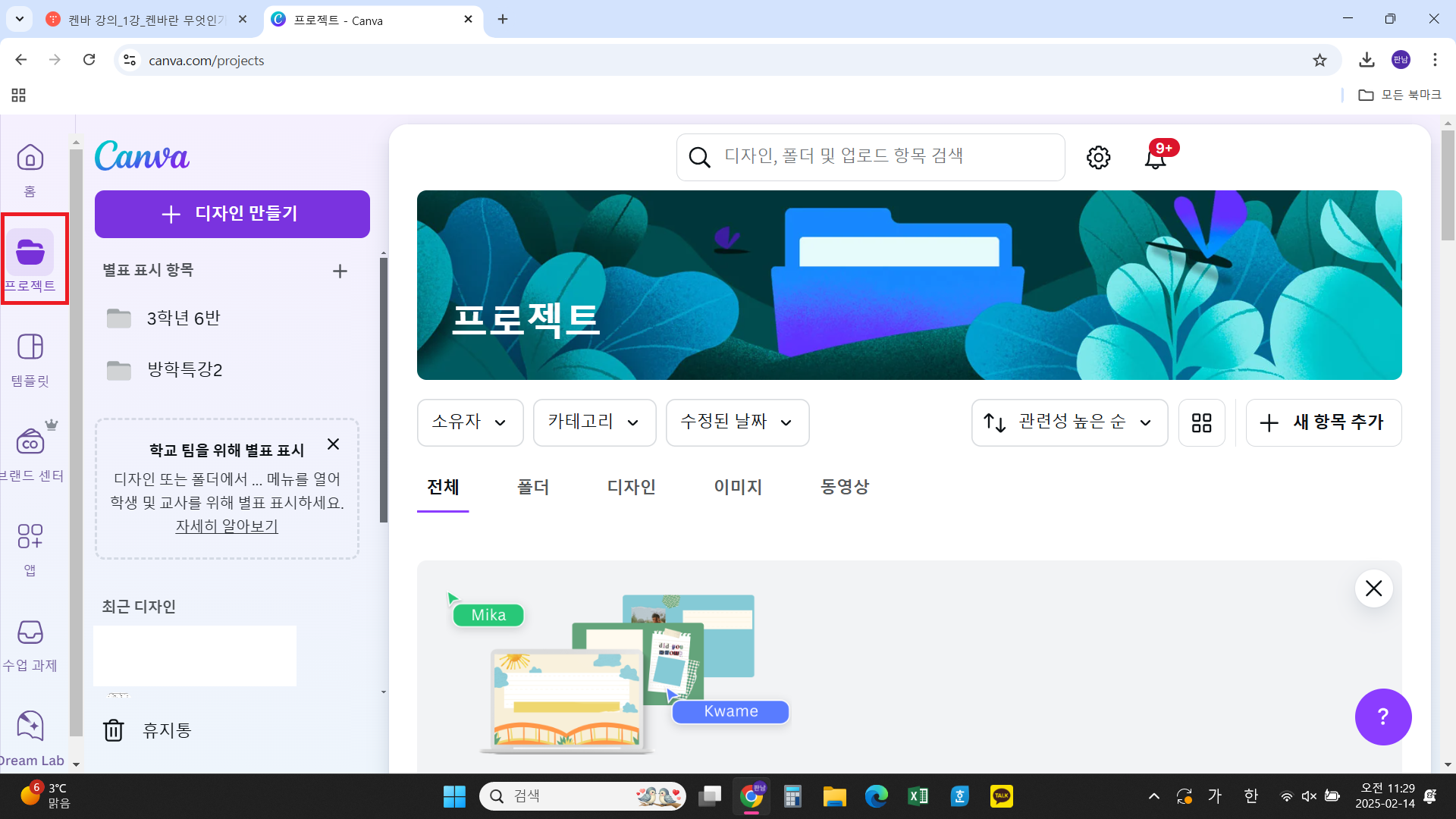View site information icon in address bar

[130, 60]
